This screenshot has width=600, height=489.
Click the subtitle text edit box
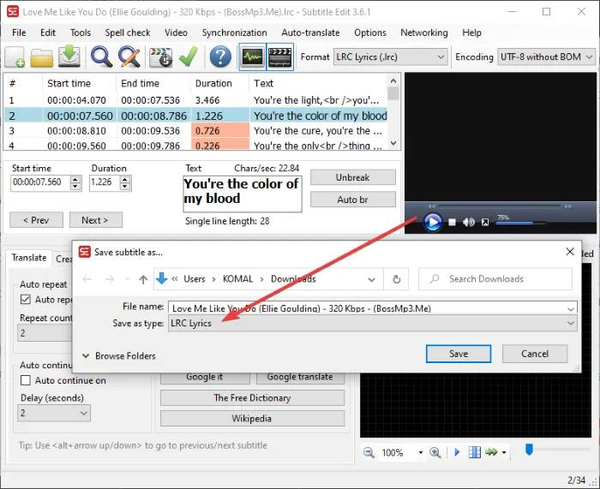pos(243,194)
